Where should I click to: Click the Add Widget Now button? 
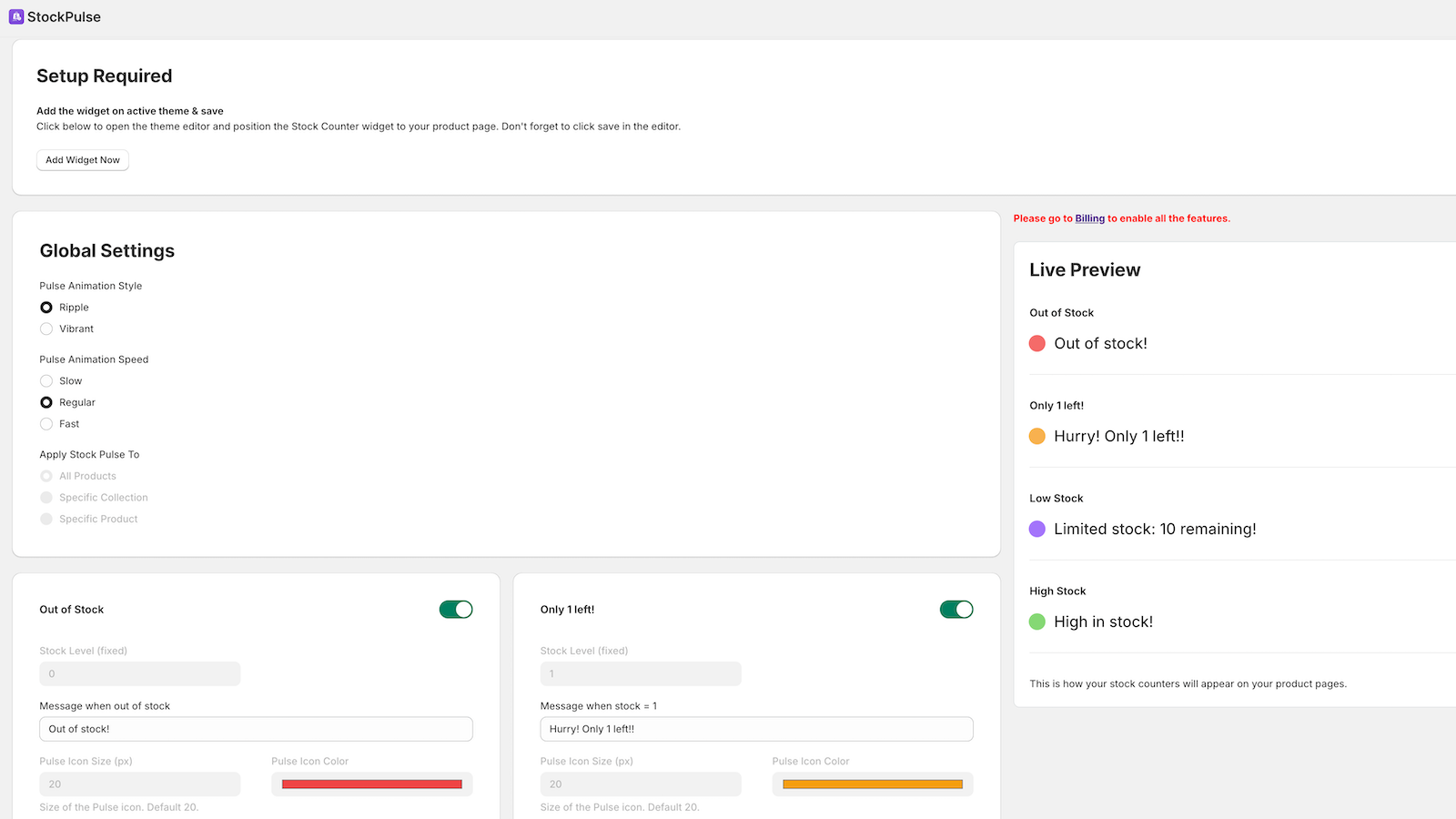82,159
